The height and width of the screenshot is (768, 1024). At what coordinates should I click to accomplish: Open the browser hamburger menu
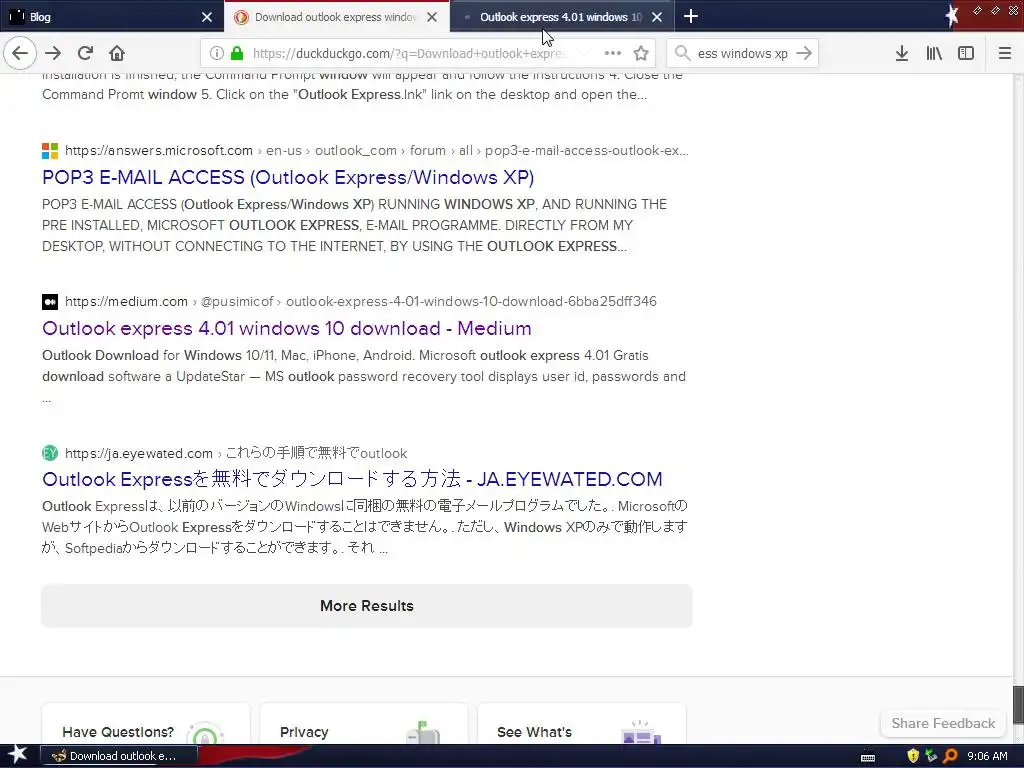(x=1004, y=53)
